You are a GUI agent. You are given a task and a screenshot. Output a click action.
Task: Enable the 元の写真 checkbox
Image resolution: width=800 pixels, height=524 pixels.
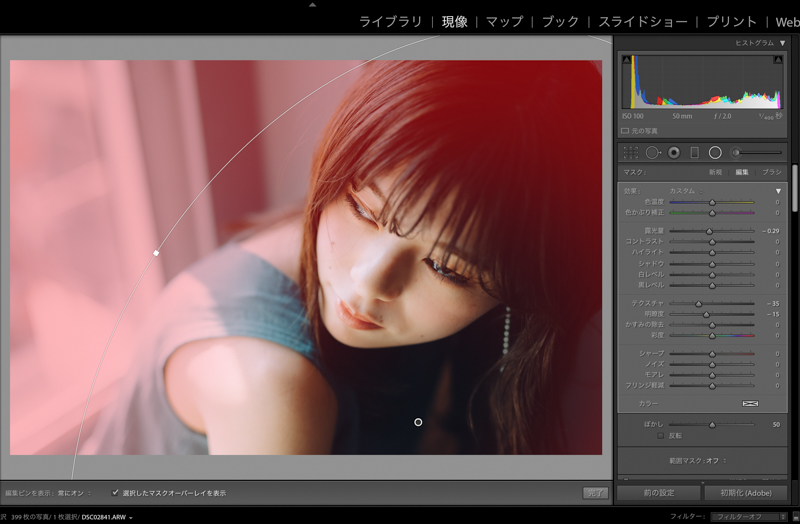point(625,131)
